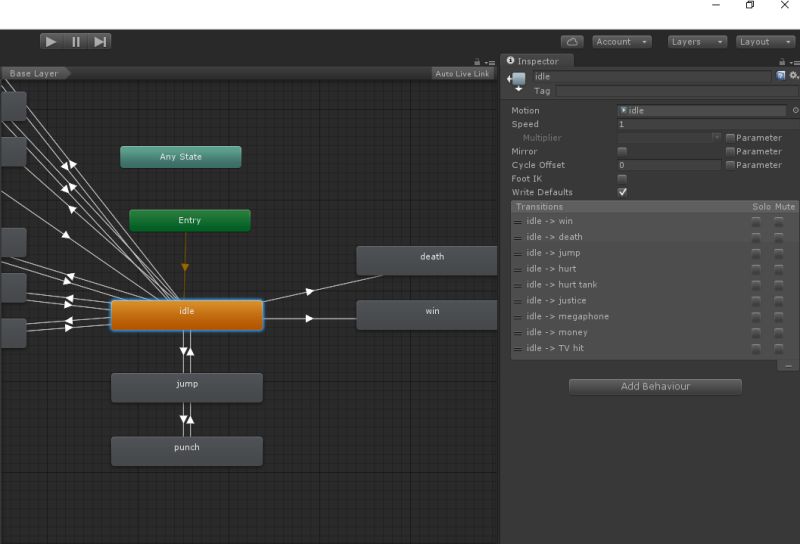Grab the drag handle of idle -> win
Image resolution: width=800 pixels, height=544 pixels.
518,221
